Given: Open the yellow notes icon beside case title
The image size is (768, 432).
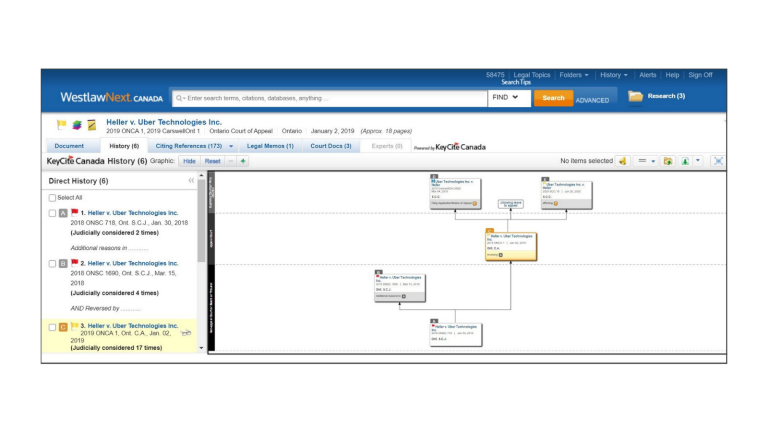Looking at the screenshot, I should click(x=92, y=125).
